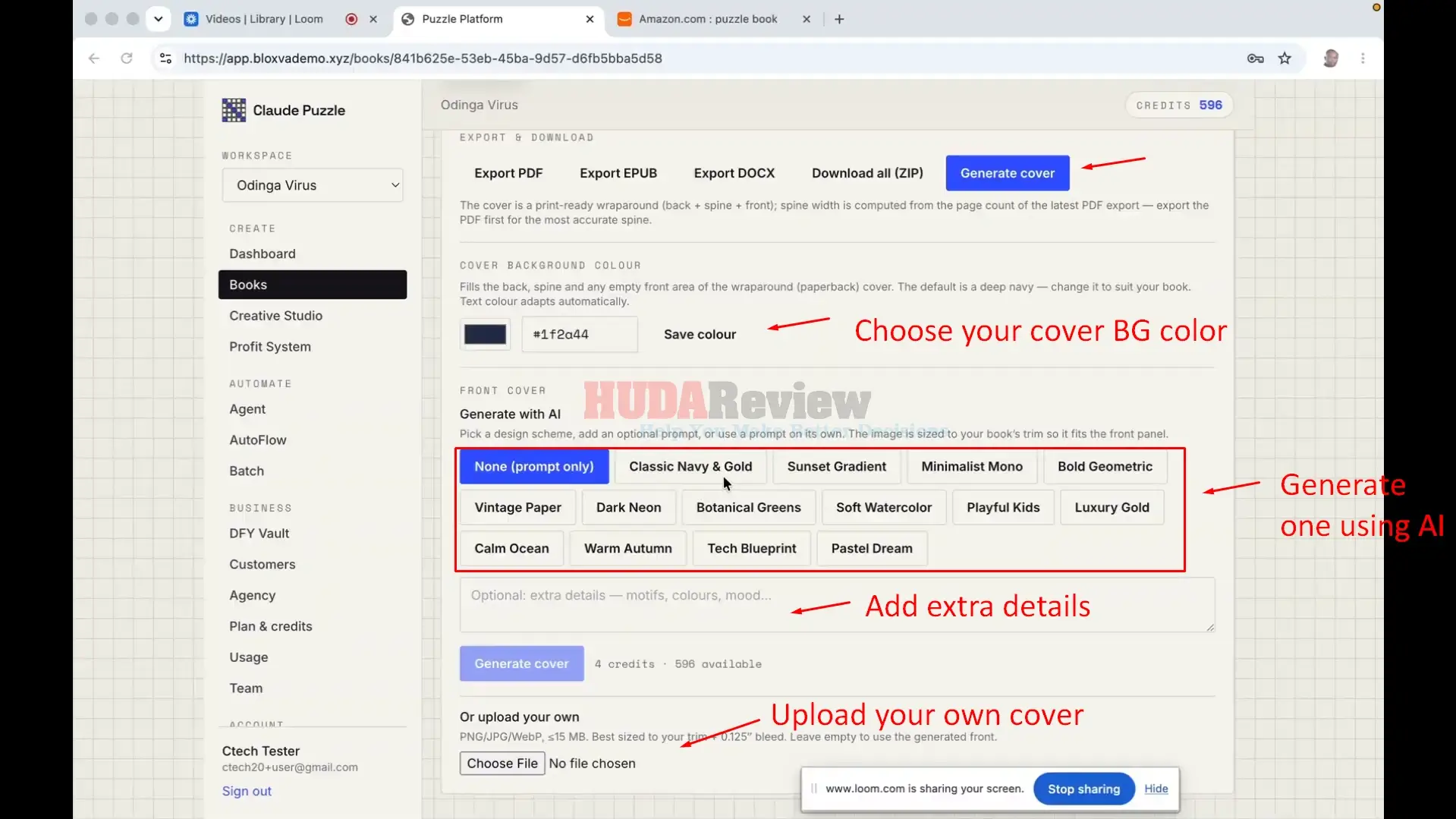Click the Loom recording indicator on tab
Viewport: 1456px width, 819px height.
coord(351,19)
